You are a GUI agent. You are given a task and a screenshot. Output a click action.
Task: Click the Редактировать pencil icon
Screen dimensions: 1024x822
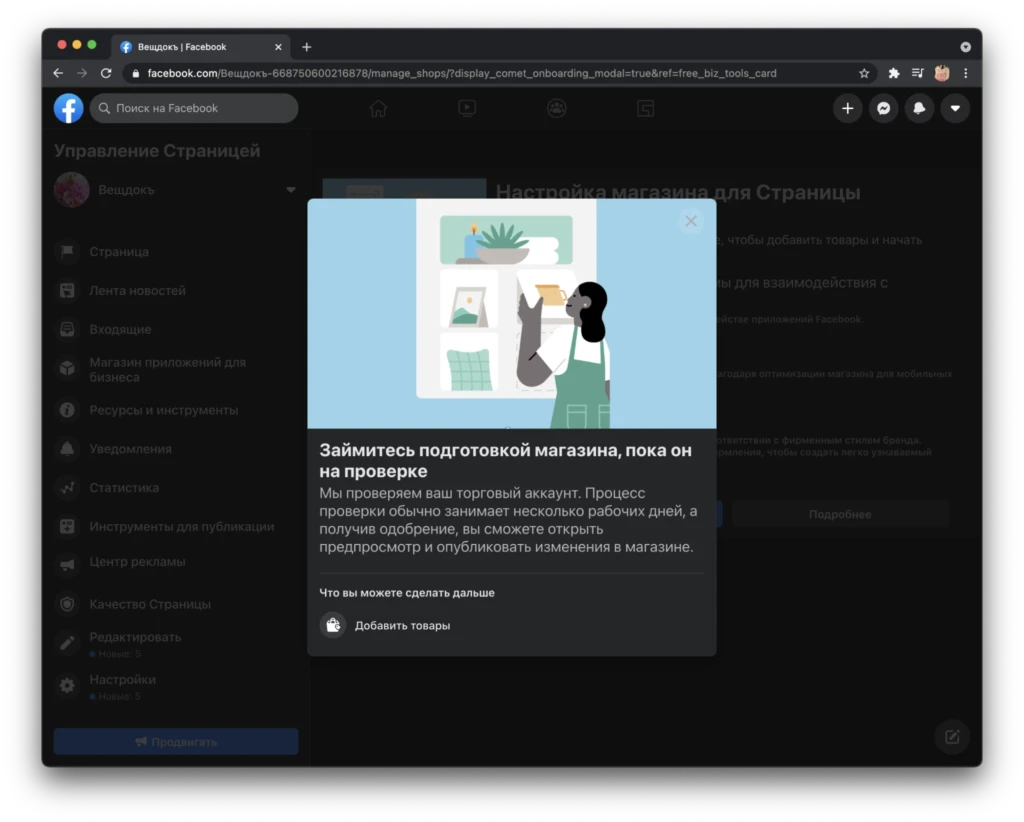[x=67, y=643]
